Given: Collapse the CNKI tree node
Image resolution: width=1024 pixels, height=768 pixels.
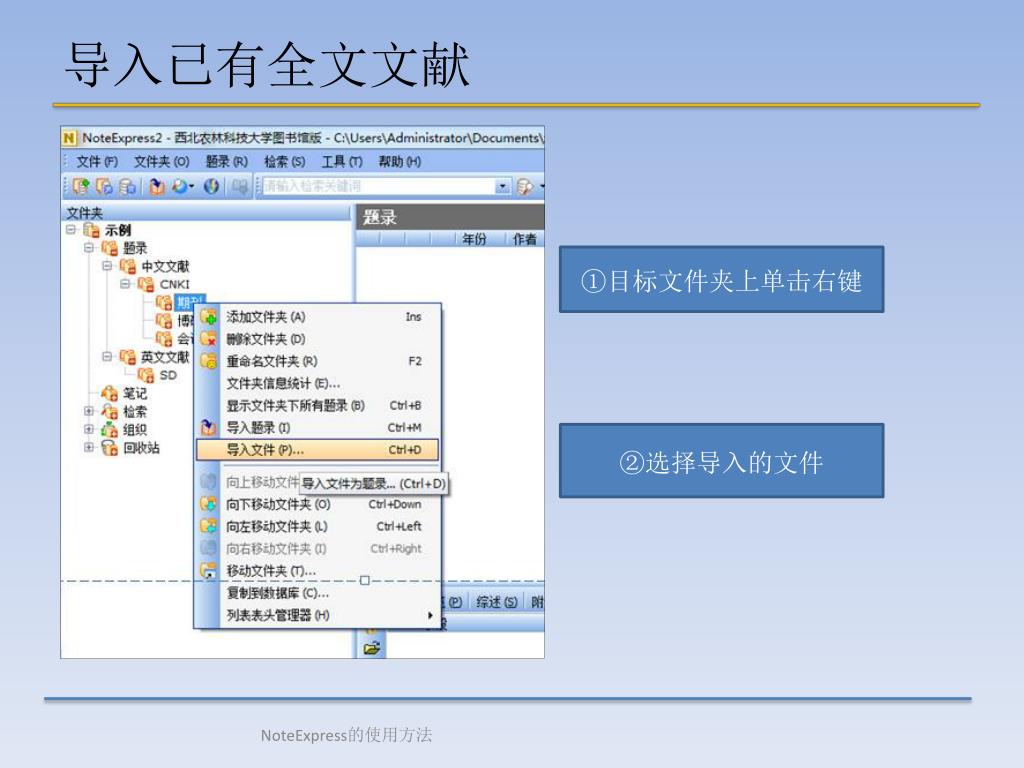Looking at the screenshot, I should [125, 284].
